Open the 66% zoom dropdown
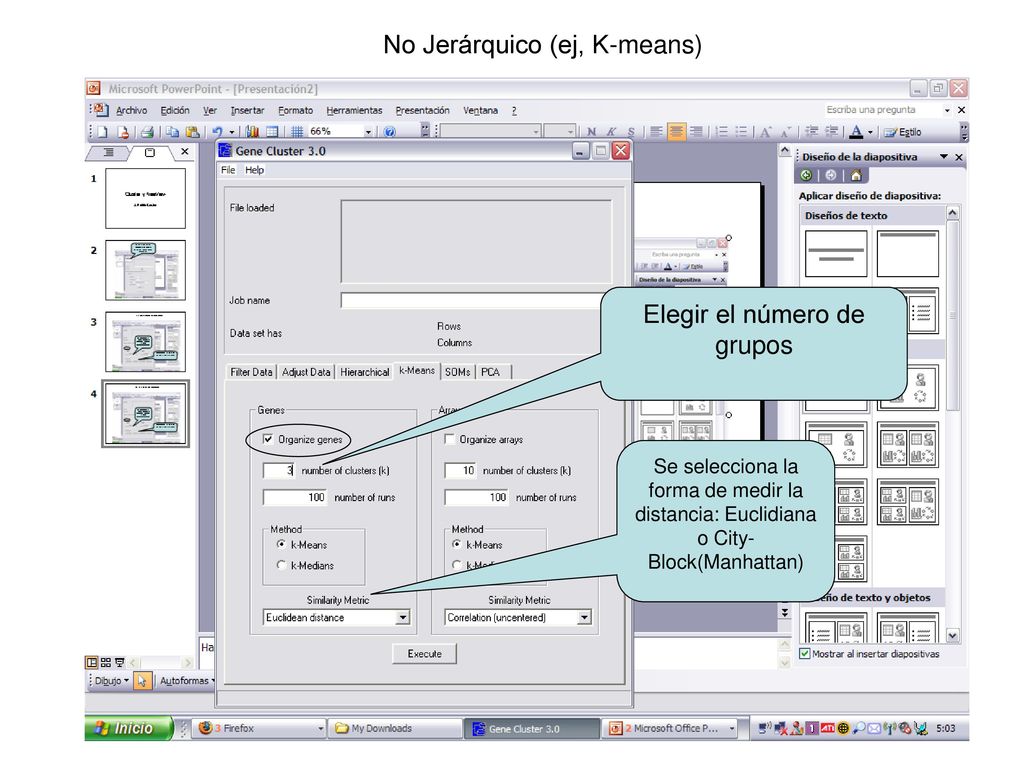 368,132
